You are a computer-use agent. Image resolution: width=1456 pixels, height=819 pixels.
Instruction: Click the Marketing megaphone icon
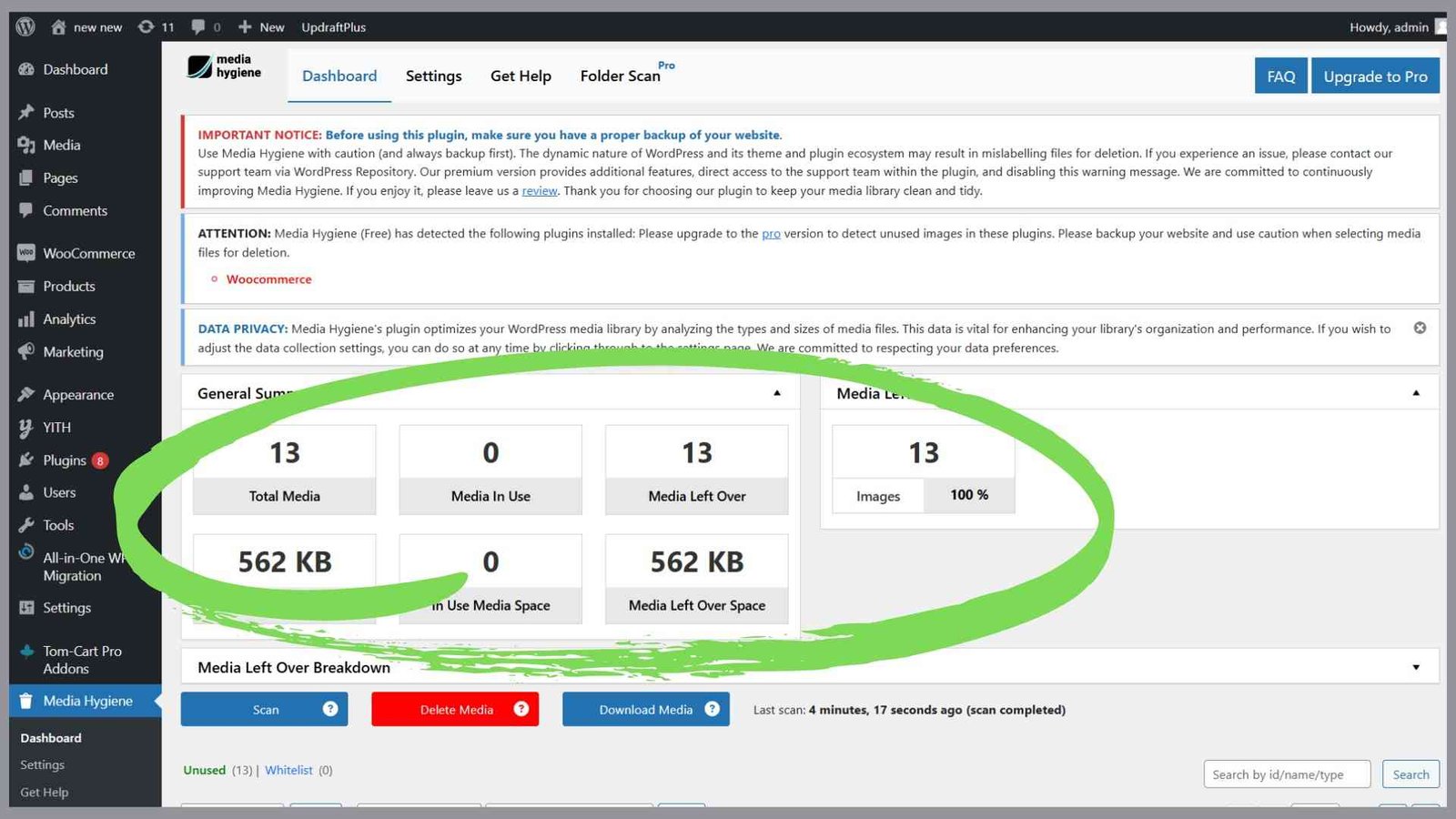pyautogui.click(x=26, y=351)
